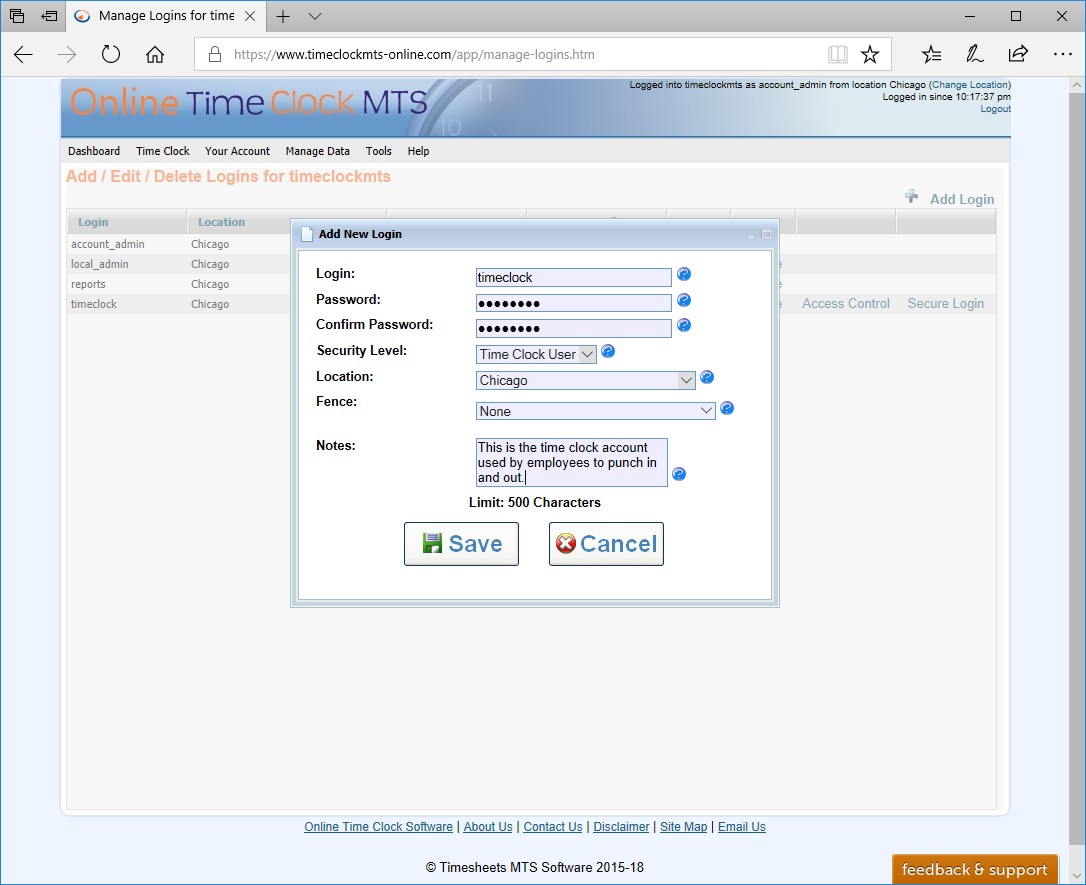
Task: Open the Time Clock menu
Action: point(163,151)
